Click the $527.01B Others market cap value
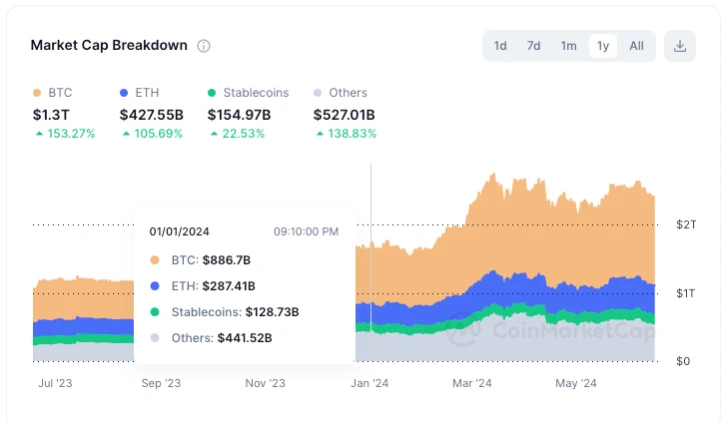This screenshot has height=422, width=728. (342, 114)
